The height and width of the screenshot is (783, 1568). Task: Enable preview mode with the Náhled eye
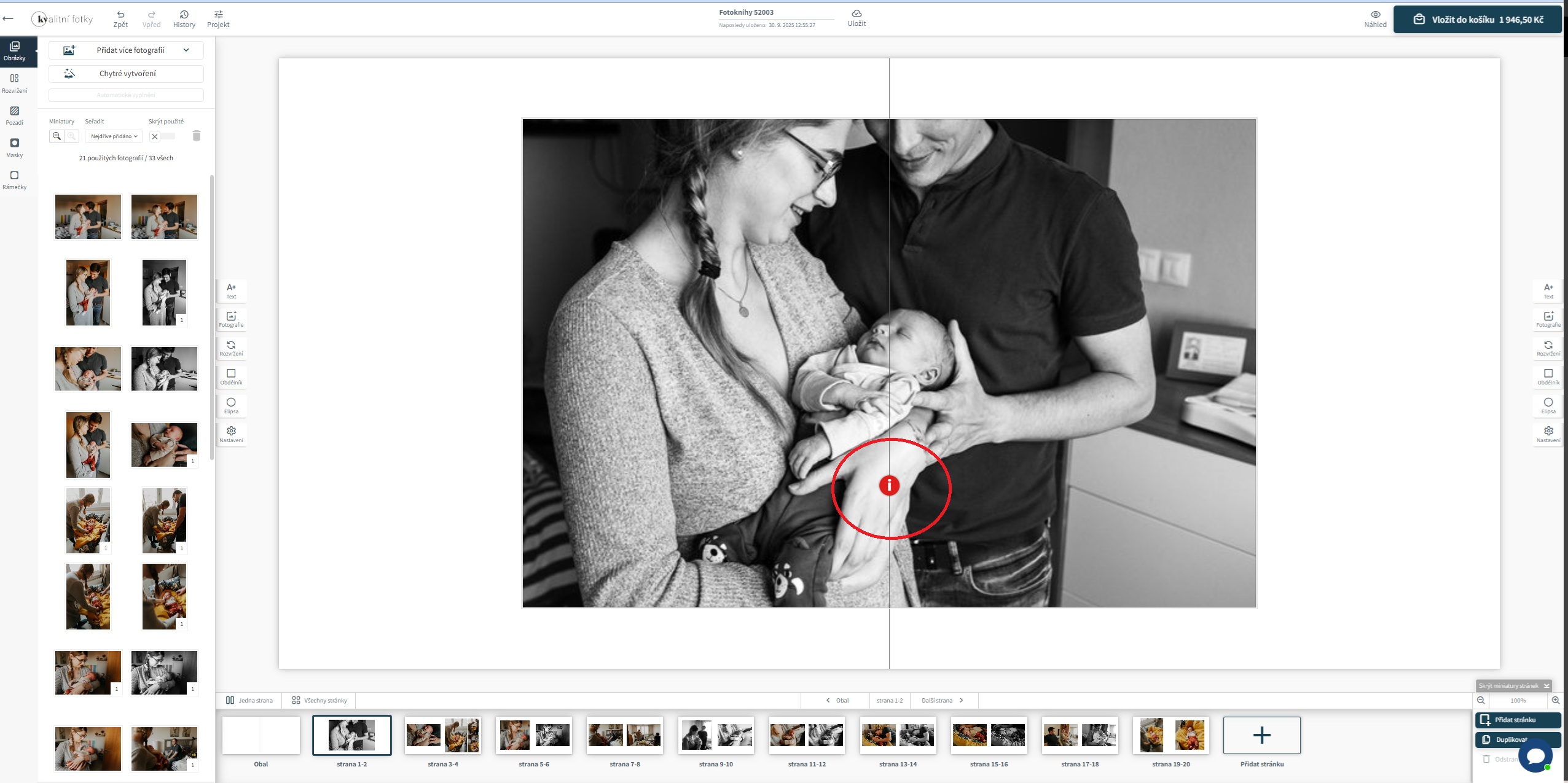pyautogui.click(x=1375, y=17)
